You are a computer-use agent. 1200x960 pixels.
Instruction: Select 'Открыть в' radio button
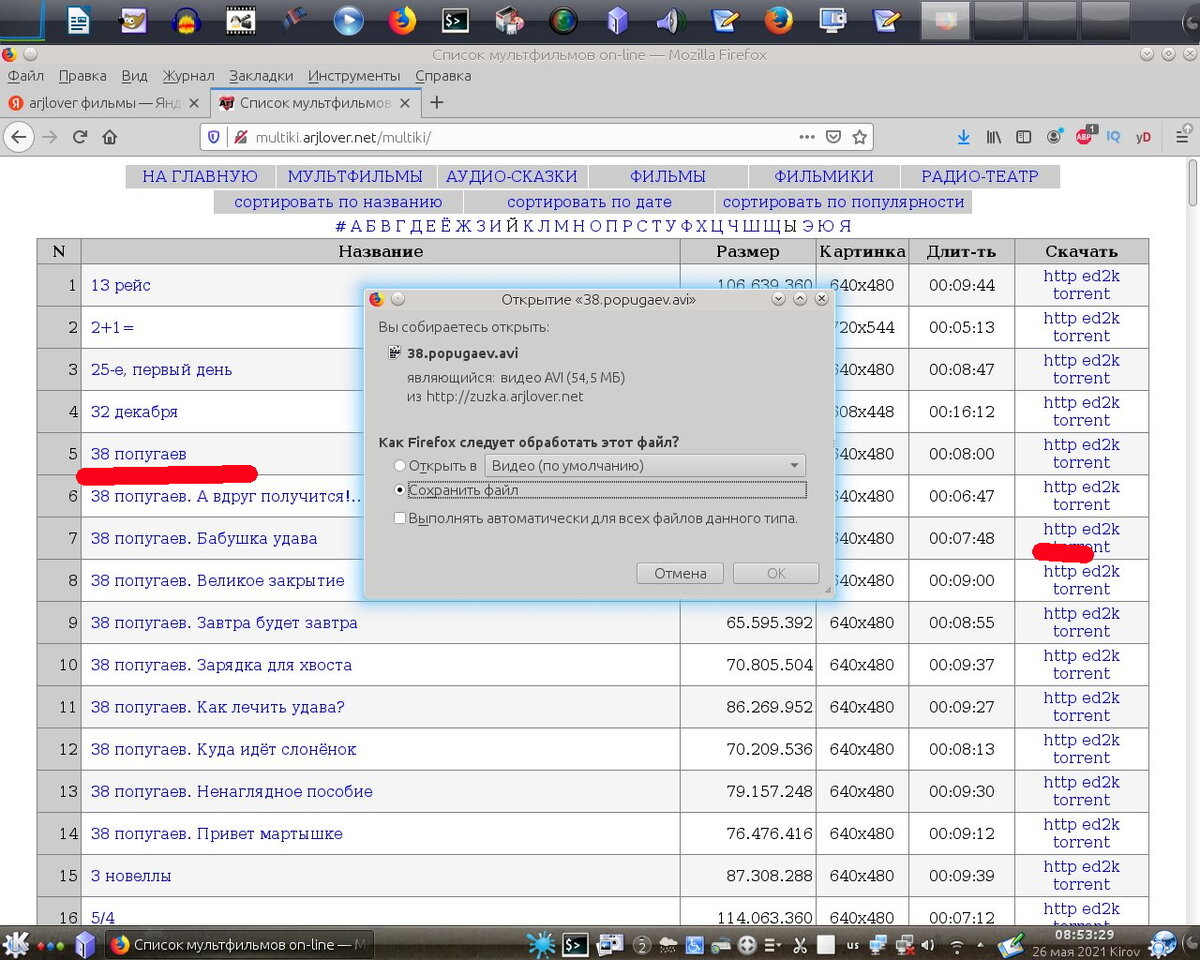[x=400, y=466]
